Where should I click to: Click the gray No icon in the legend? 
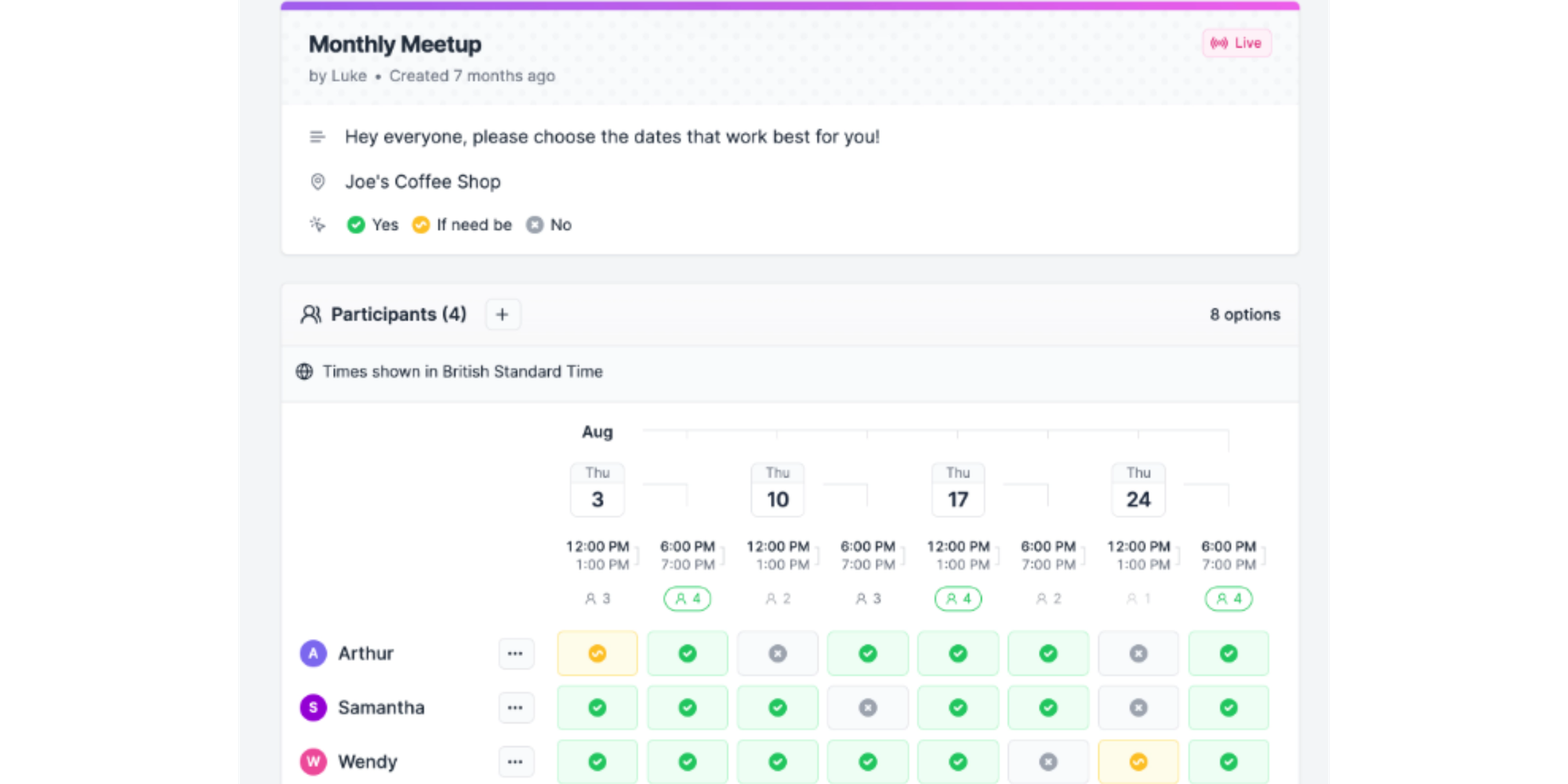click(x=535, y=225)
